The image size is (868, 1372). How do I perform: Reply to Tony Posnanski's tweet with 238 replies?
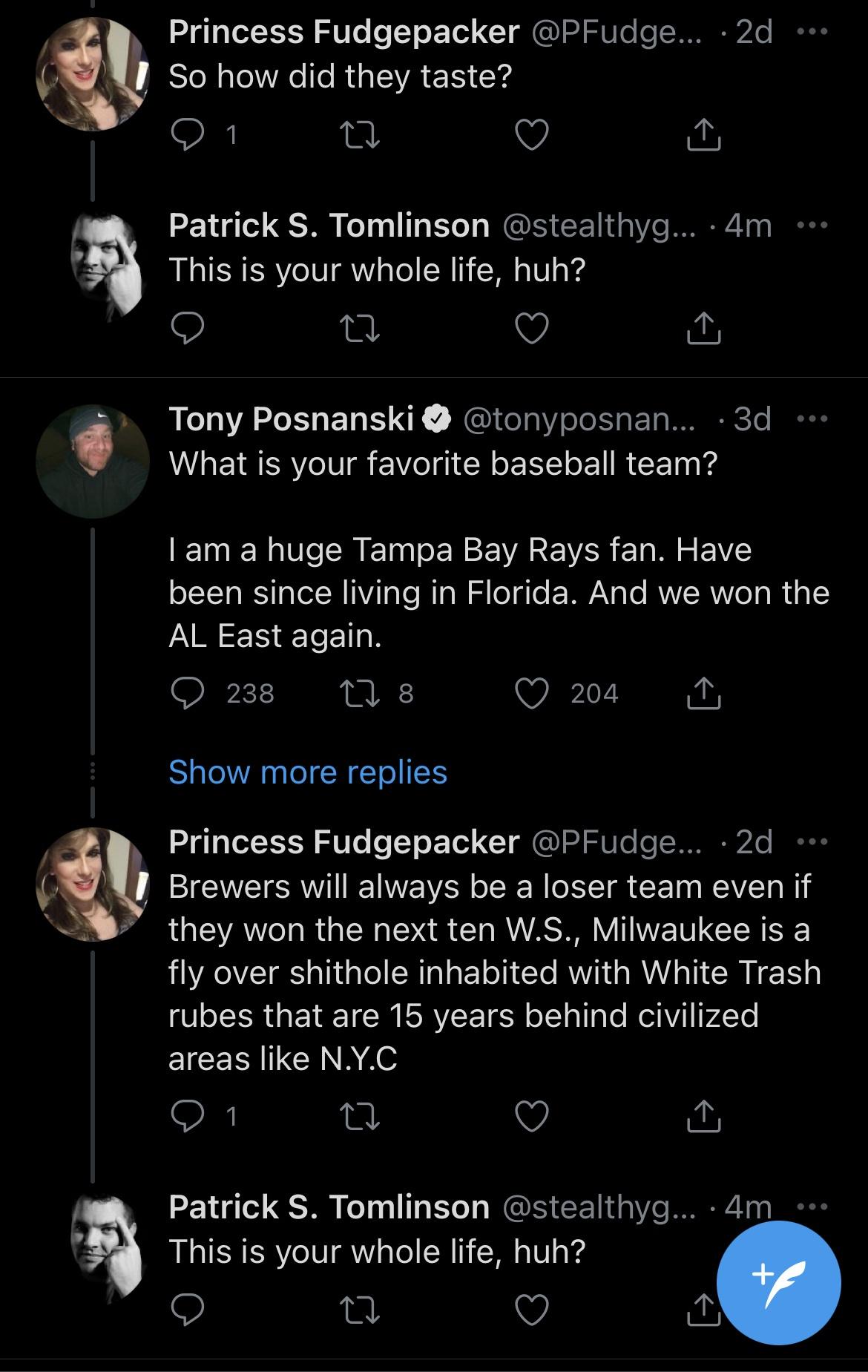tap(188, 693)
